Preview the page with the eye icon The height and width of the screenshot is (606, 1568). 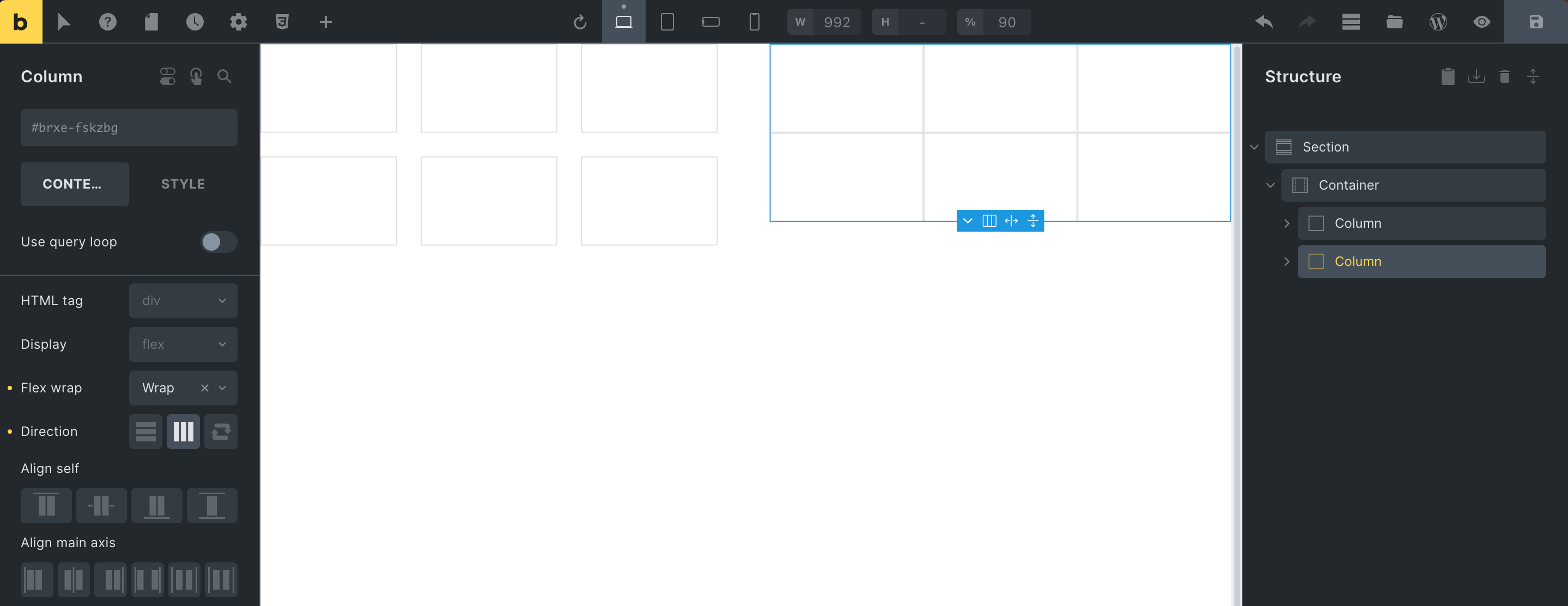(1481, 22)
